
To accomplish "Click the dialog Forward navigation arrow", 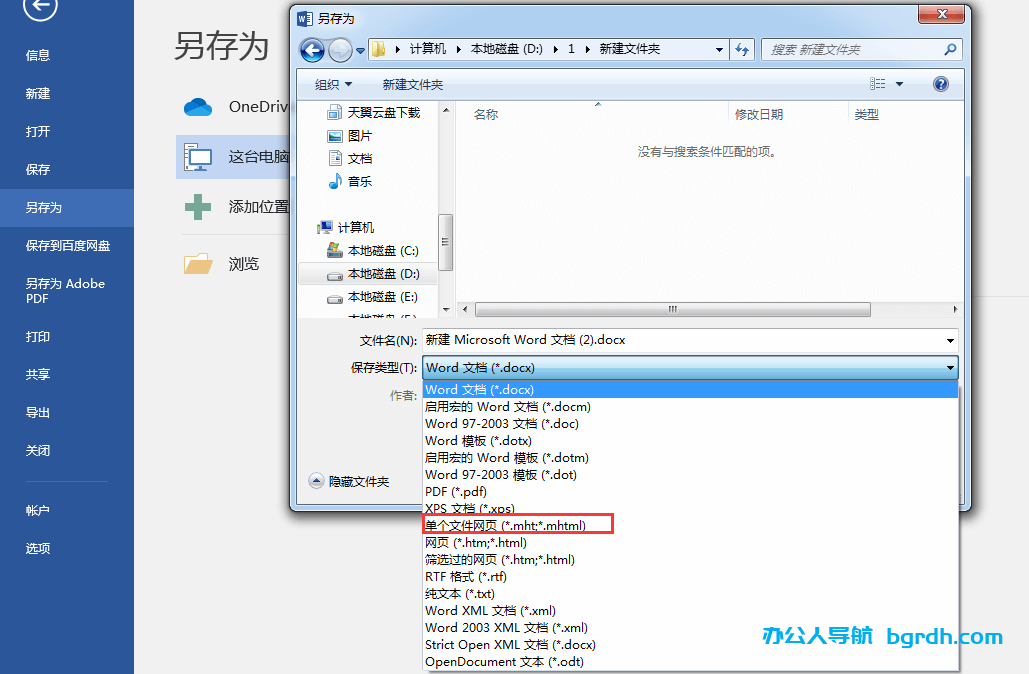I will (x=340, y=50).
